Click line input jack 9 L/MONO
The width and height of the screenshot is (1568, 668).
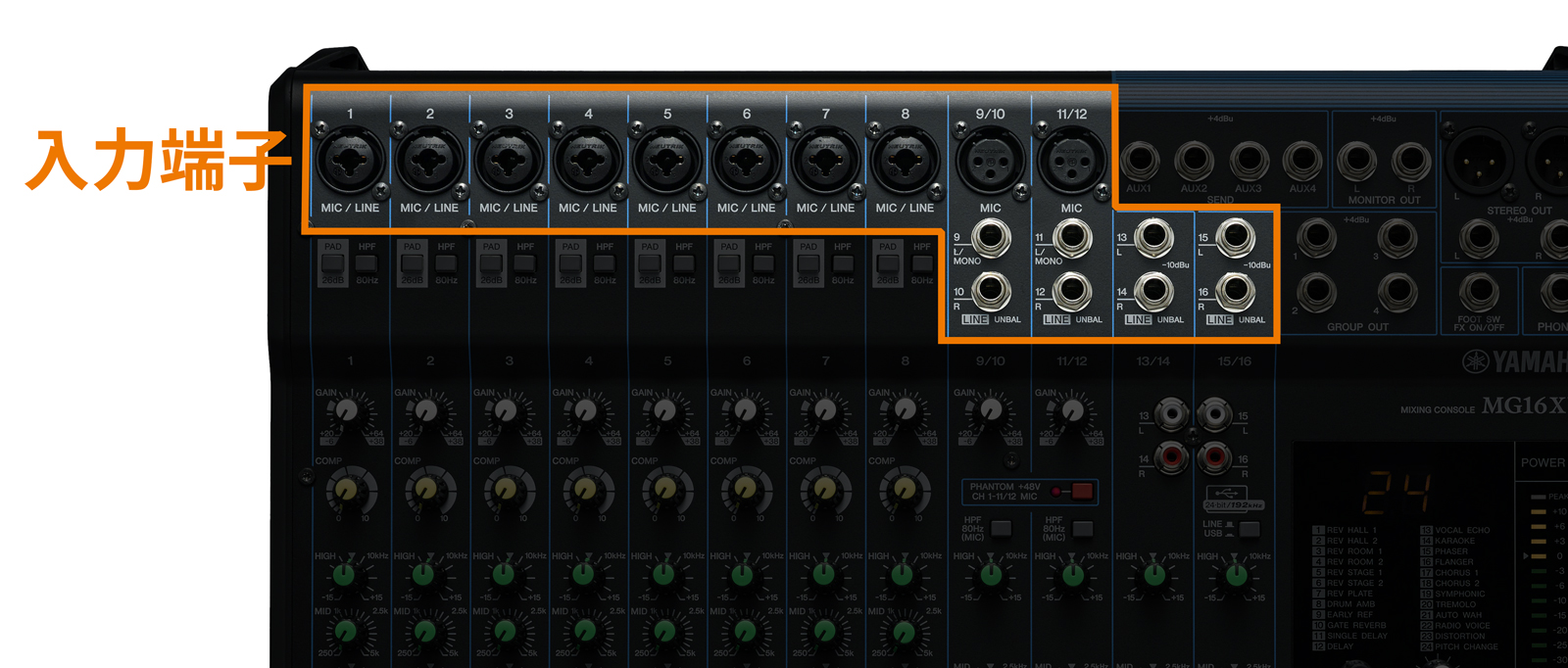pos(992,237)
